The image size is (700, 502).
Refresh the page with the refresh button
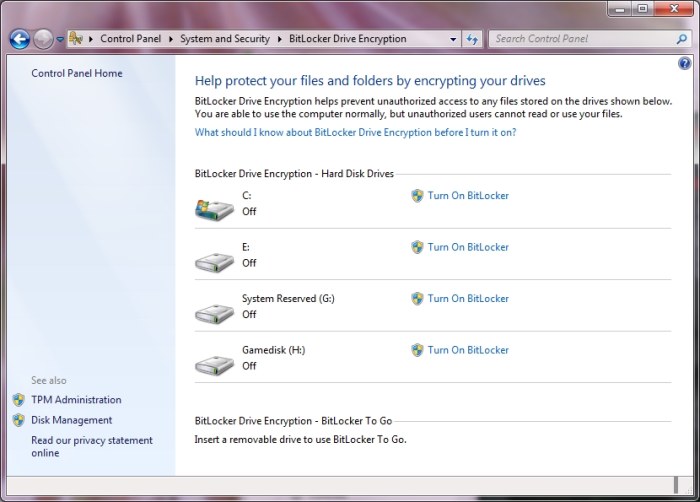472,39
